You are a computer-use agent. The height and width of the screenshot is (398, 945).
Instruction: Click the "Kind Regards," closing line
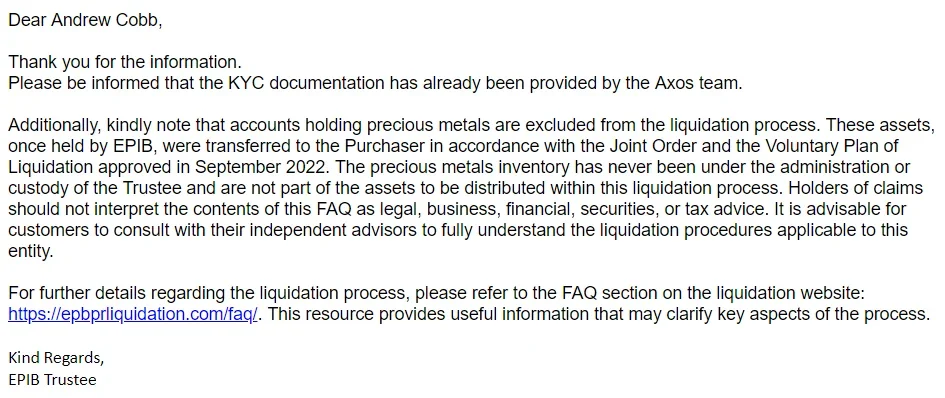pyautogui.click(x=56, y=358)
